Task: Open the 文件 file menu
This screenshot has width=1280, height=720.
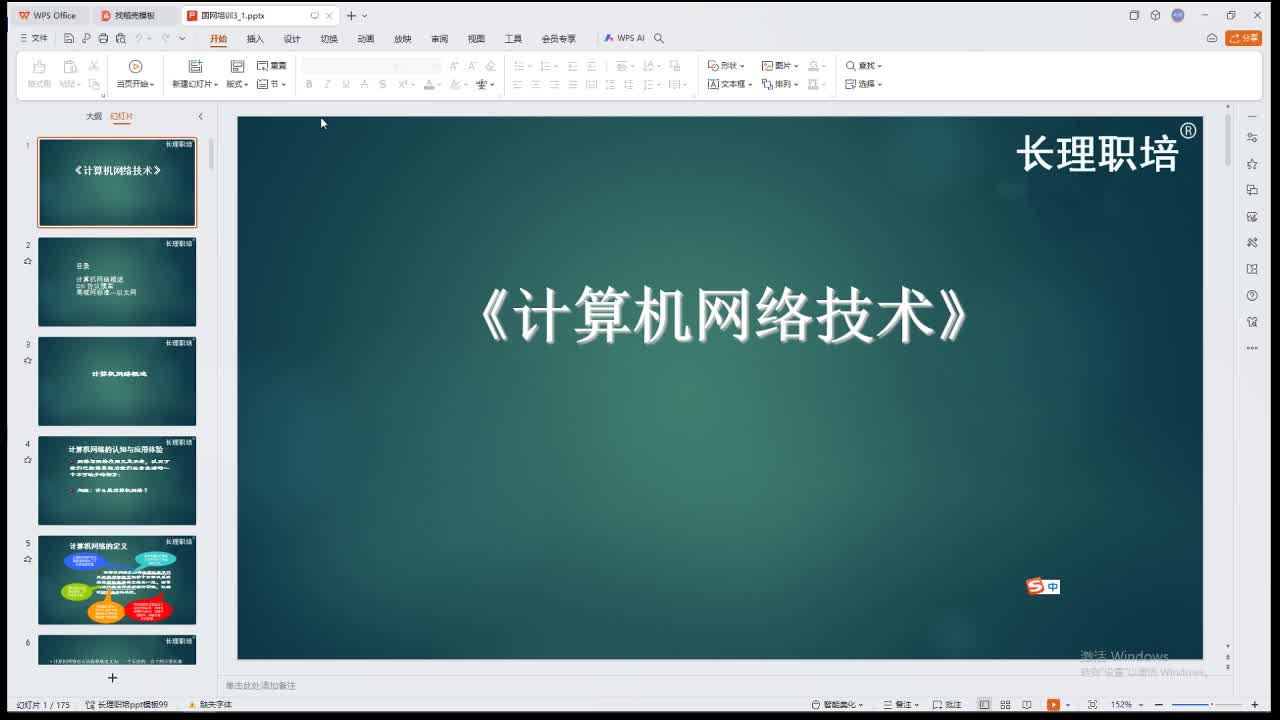Action: pos(35,38)
